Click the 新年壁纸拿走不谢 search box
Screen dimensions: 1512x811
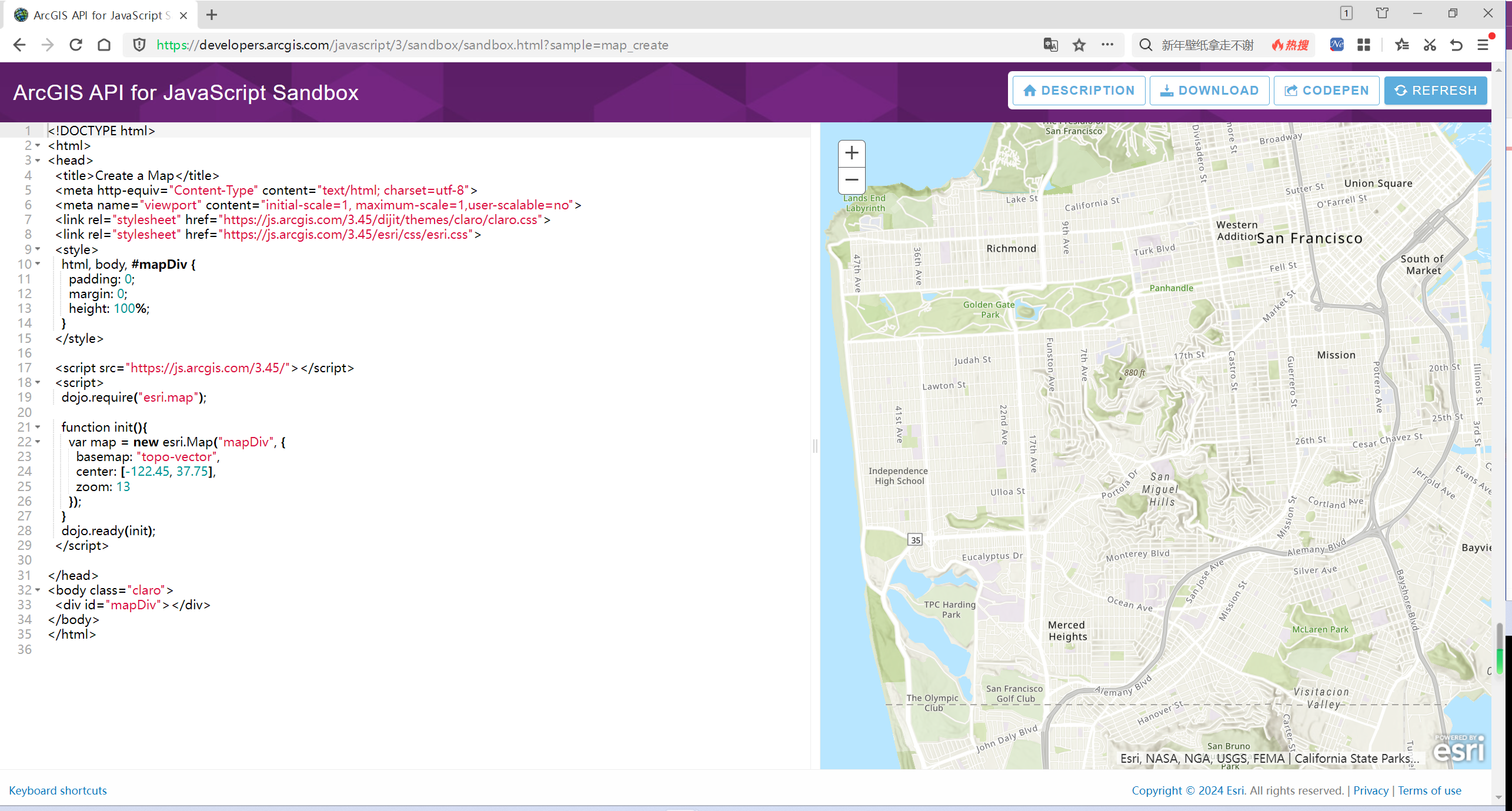coord(1207,45)
